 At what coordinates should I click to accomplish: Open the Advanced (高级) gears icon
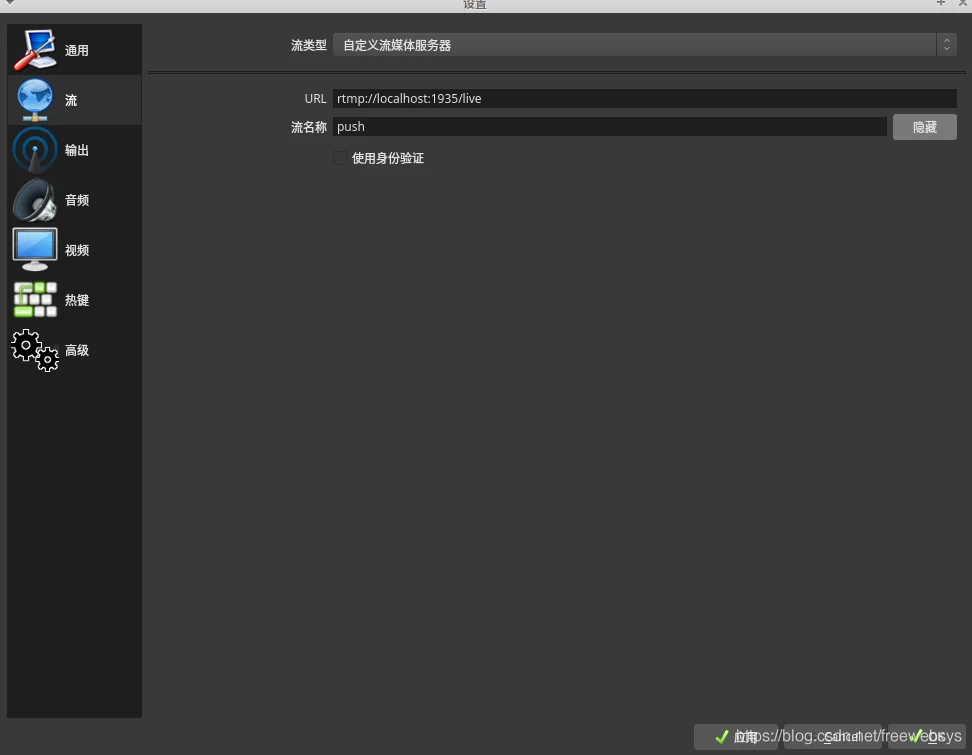35,350
